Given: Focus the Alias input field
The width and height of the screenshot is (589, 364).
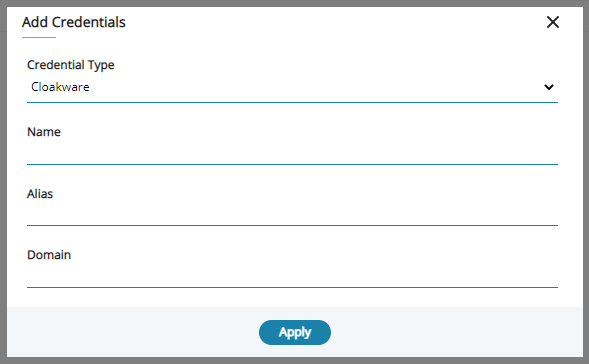Looking at the screenshot, I should point(292,214).
